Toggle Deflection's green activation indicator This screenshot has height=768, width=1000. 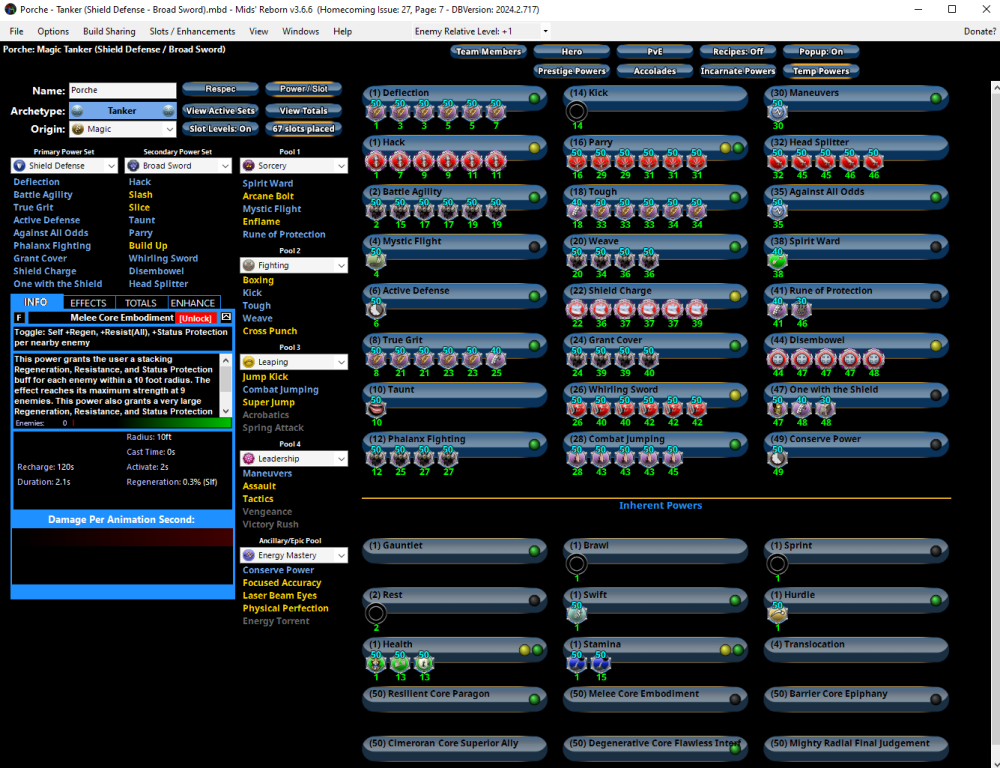(535, 98)
